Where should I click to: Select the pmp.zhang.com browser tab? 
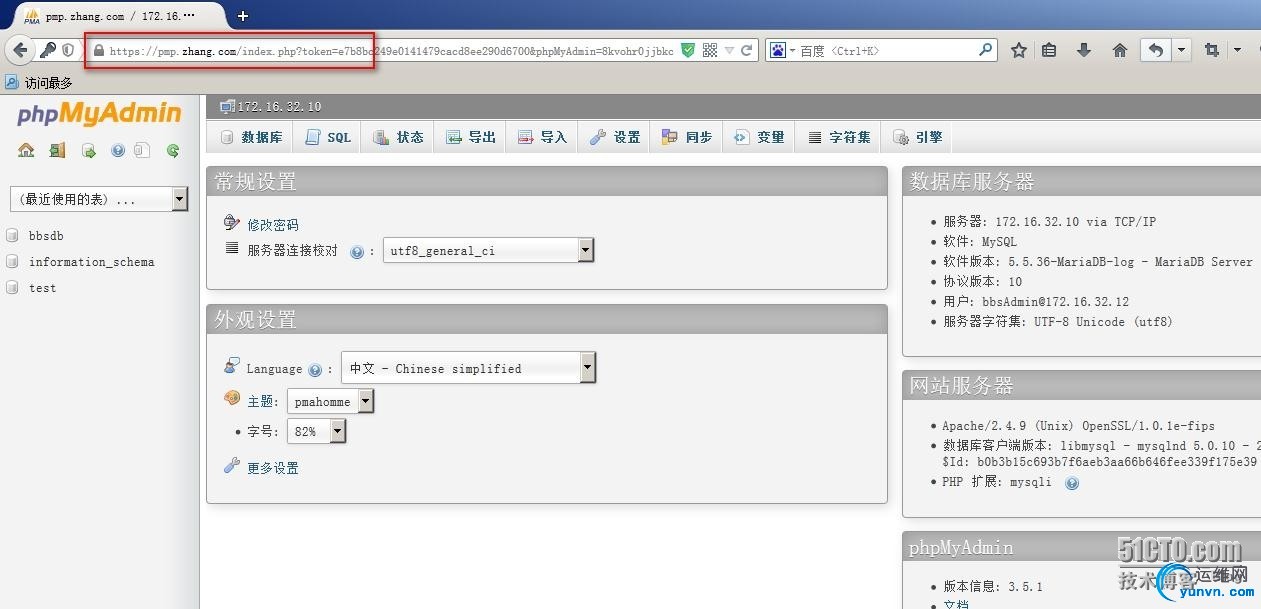pyautogui.click(x=118, y=16)
